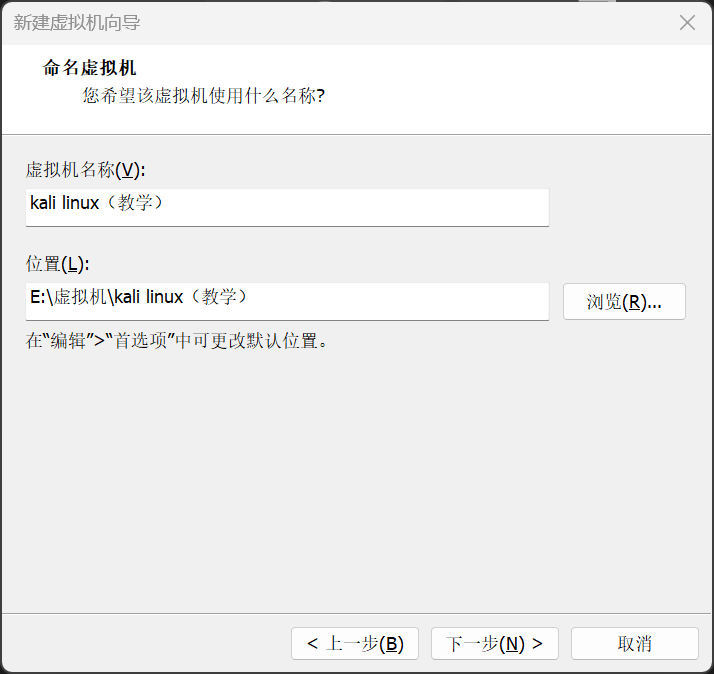
Task: Go back with 上一步(B)
Action: (x=355, y=643)
